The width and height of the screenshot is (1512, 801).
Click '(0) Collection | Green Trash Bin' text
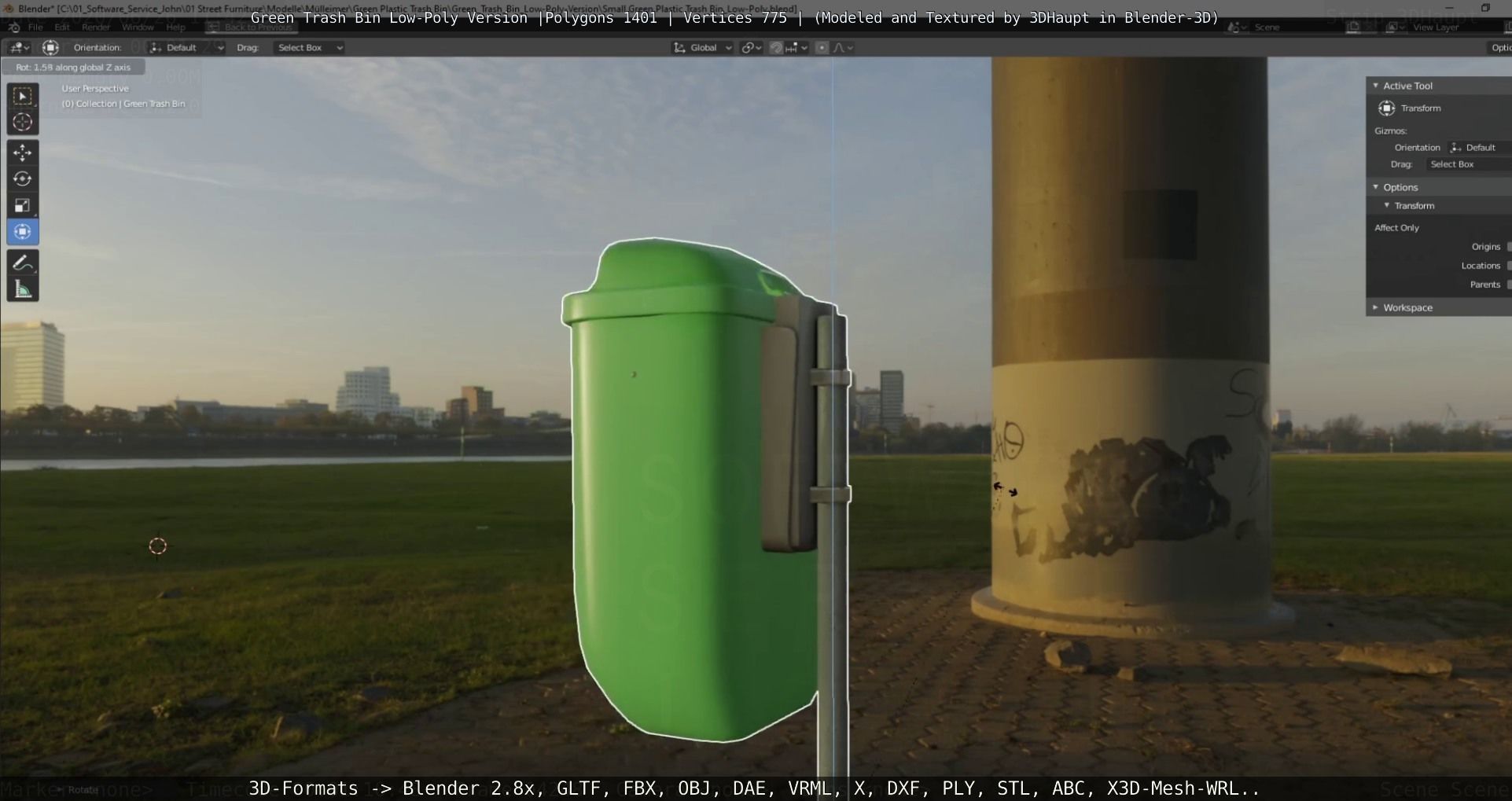coord(123,104)
